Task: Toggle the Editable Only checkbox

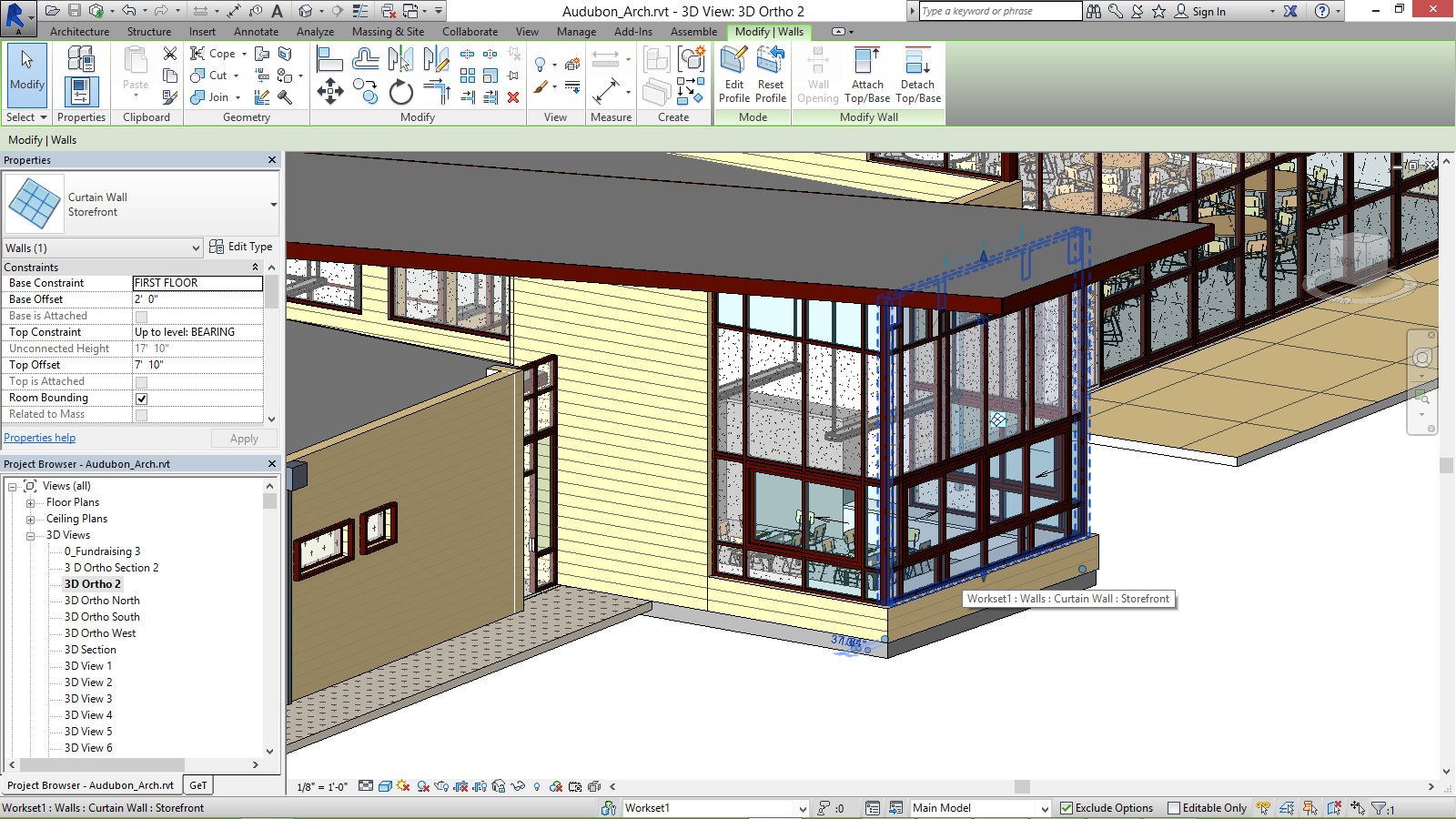Action: click(x=1174, y=808)
